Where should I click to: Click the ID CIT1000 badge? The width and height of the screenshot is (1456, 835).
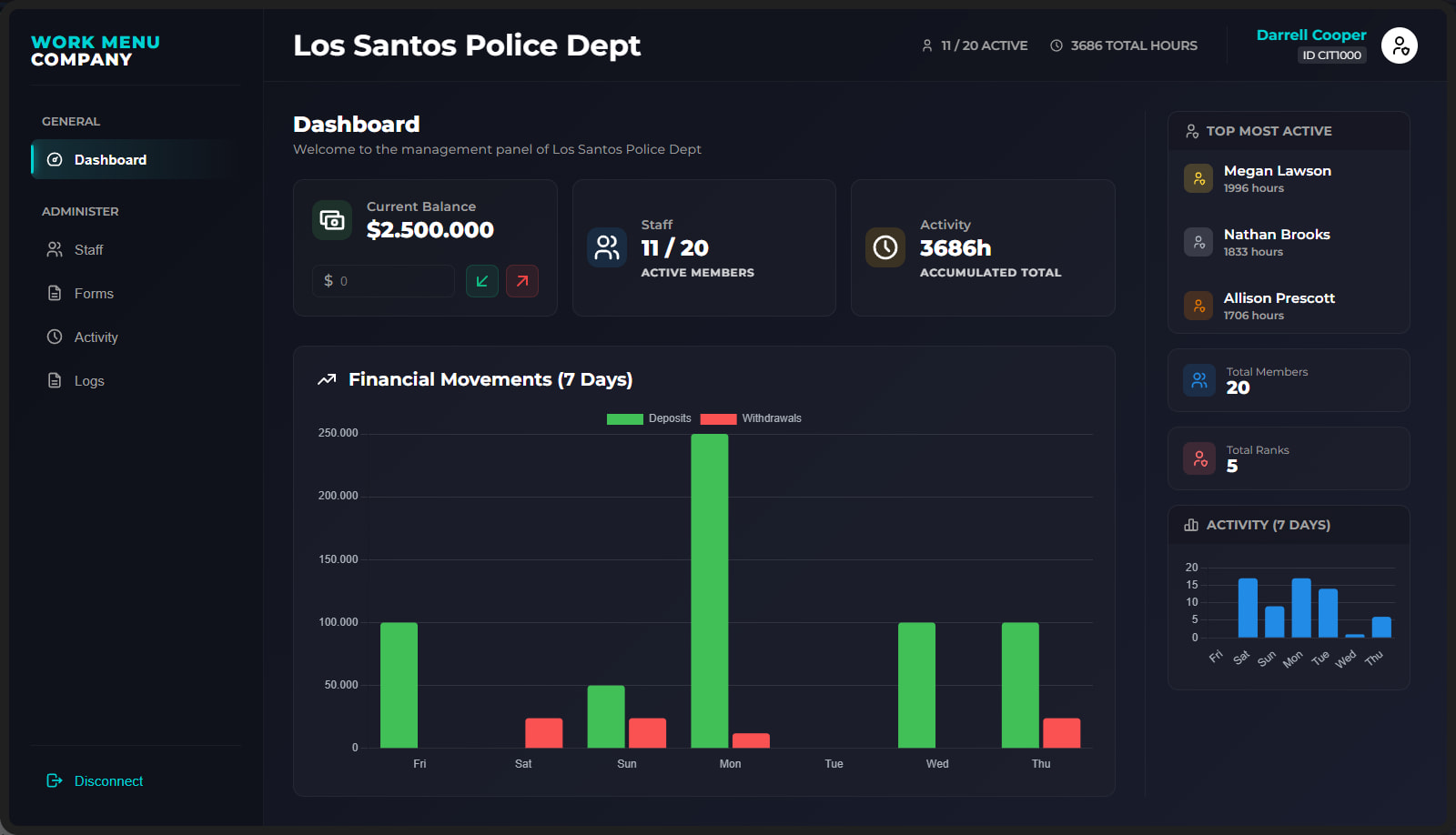coord(1332,55)
